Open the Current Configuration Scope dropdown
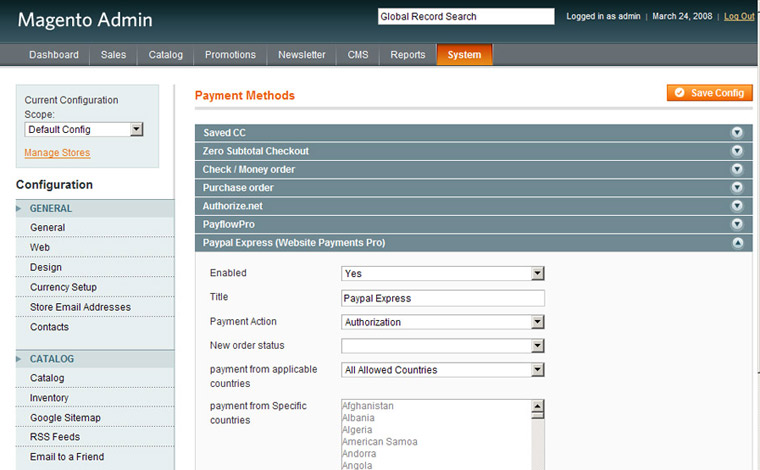Screen dimensions: 760x470 (84, 129)
